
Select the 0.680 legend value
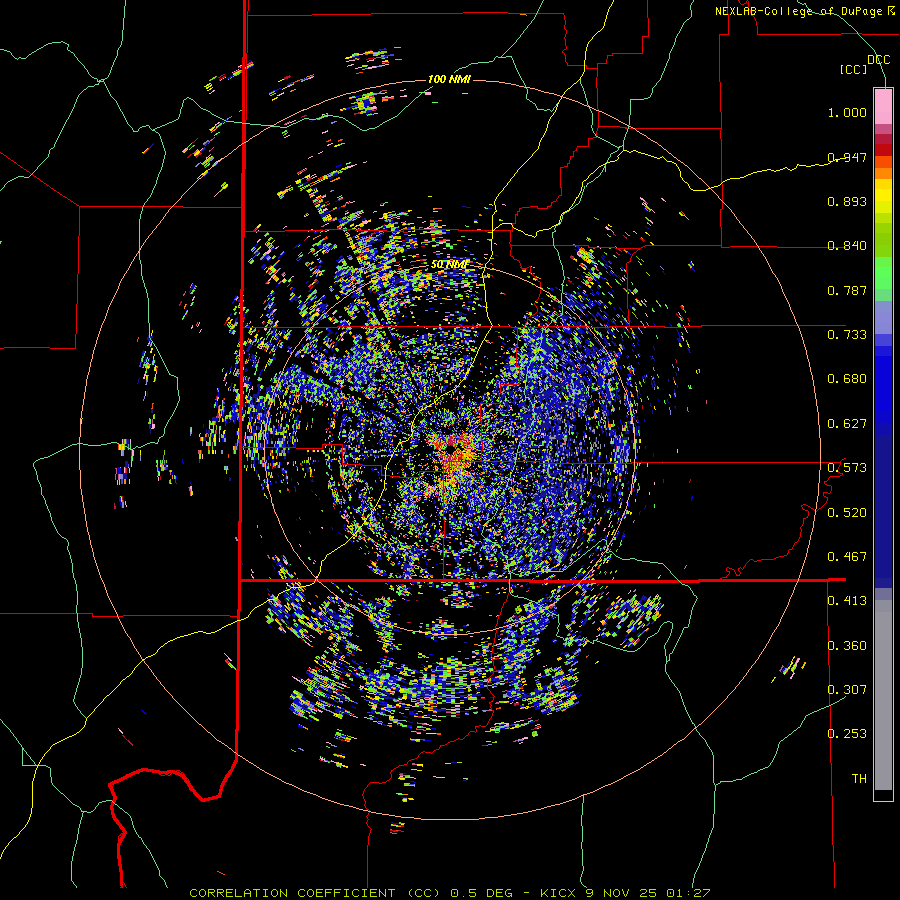[x=847, y=379]
